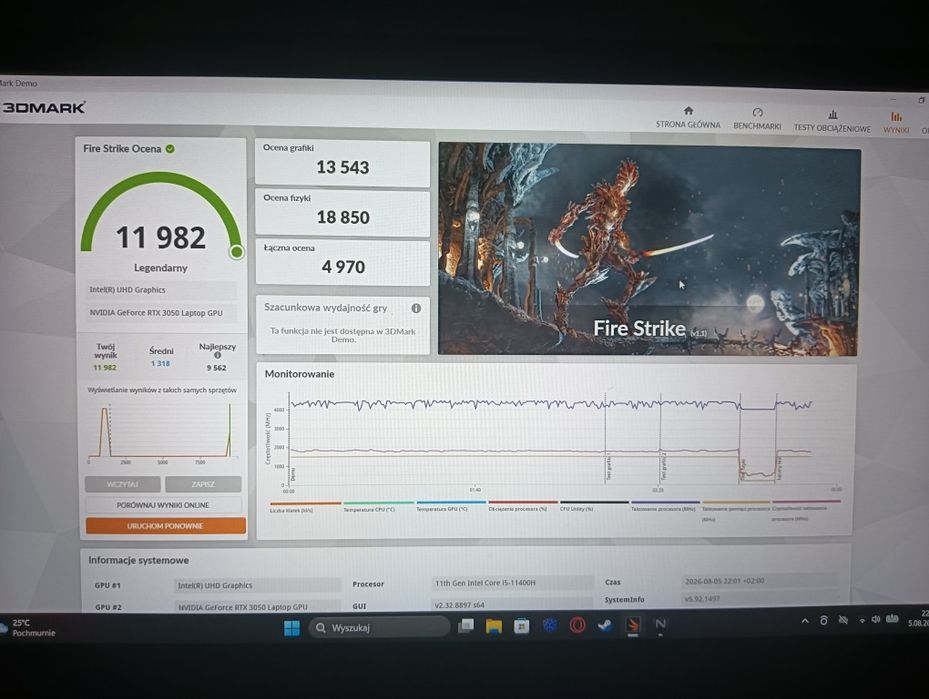Toggle Taktowanie procesora legend entry

(x=665, y=506)
